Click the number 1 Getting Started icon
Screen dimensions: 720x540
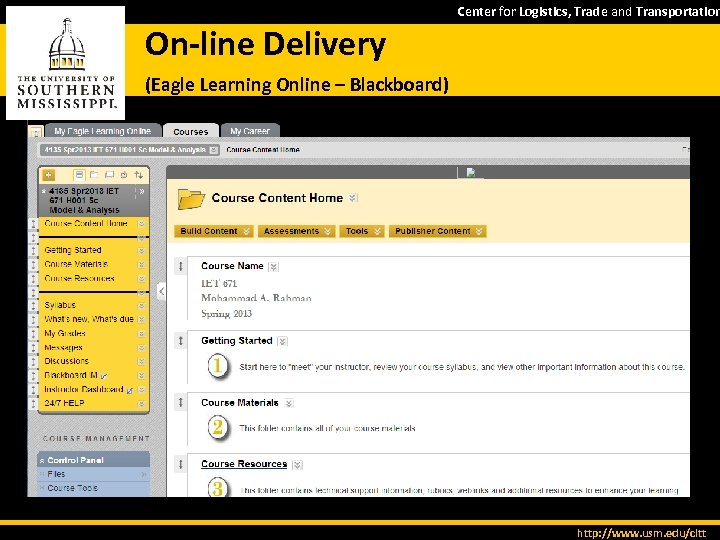[x=218, y=366]
